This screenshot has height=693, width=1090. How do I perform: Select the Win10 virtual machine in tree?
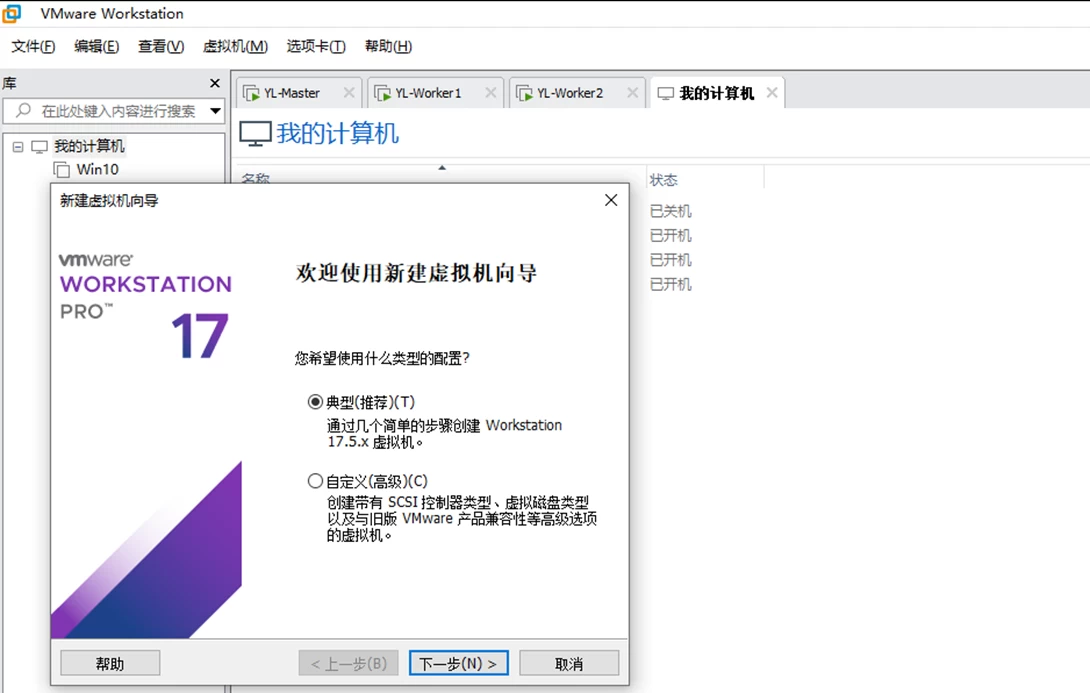click(97, 170)
